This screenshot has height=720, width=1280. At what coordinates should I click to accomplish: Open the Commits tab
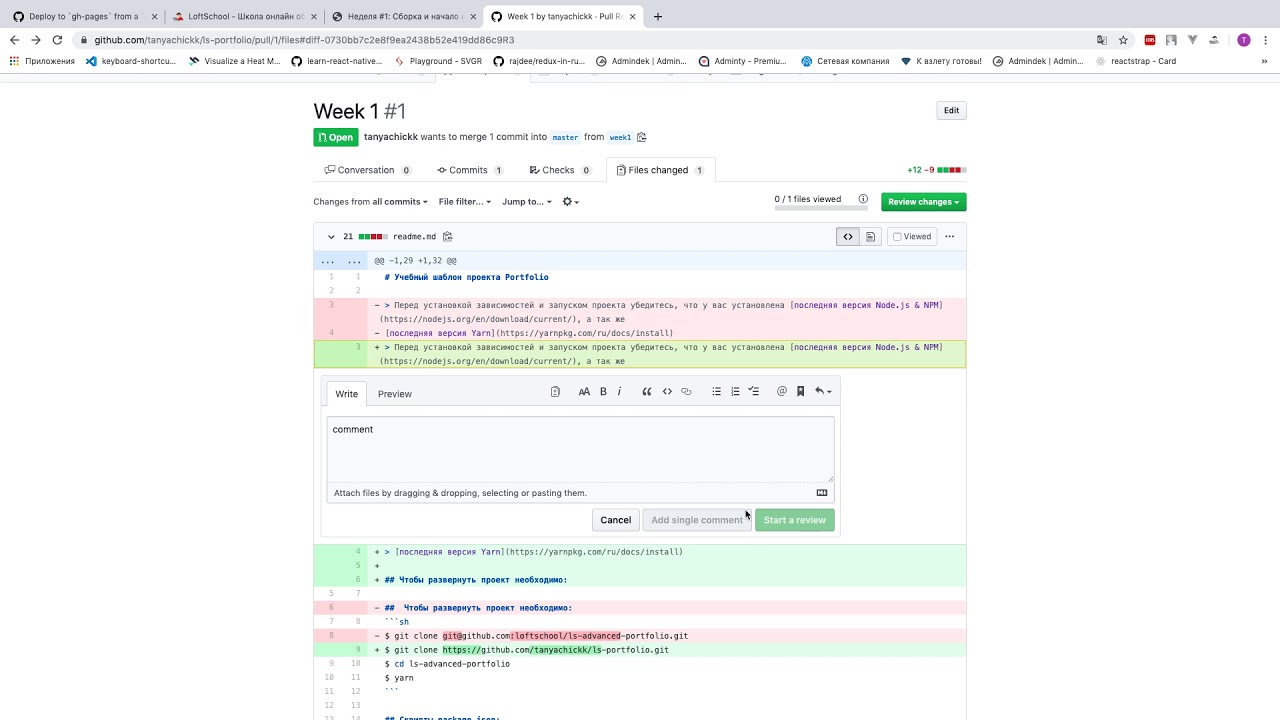pos(469,170)
